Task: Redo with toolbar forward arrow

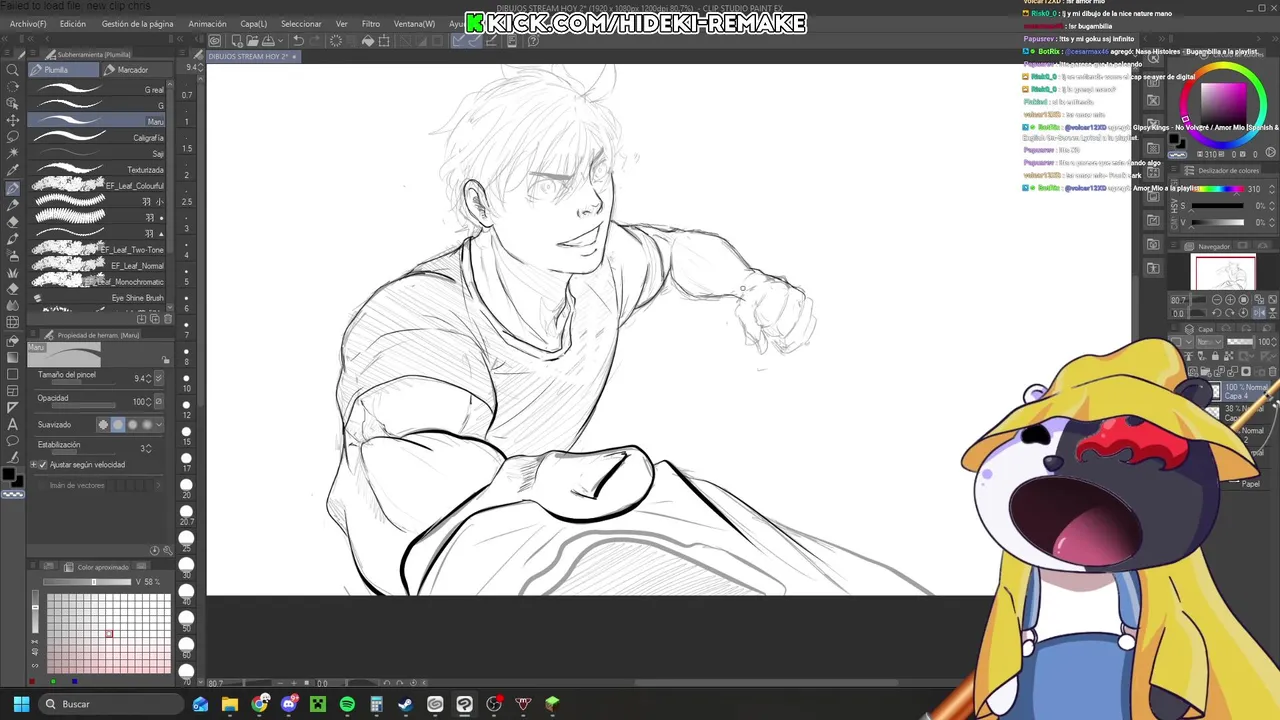Action: pyautogui.click(x=313, y=41)
